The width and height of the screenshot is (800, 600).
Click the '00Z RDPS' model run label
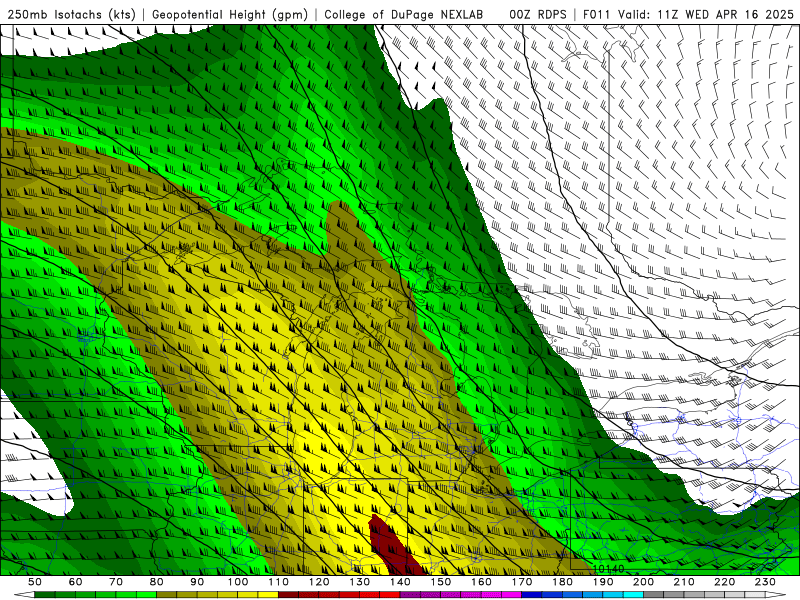(x=538, y=14)
